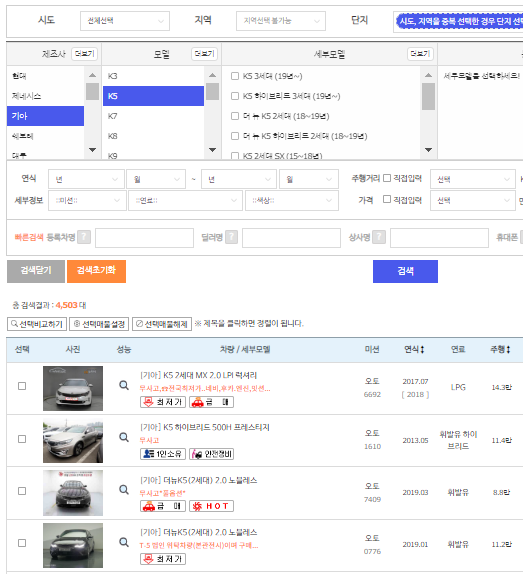This screenshot has width=523, height=574.
Task: Open K5 2세대 MX 2.0 LPI 럭셔리 thumbnail
Action: (73, 388)
